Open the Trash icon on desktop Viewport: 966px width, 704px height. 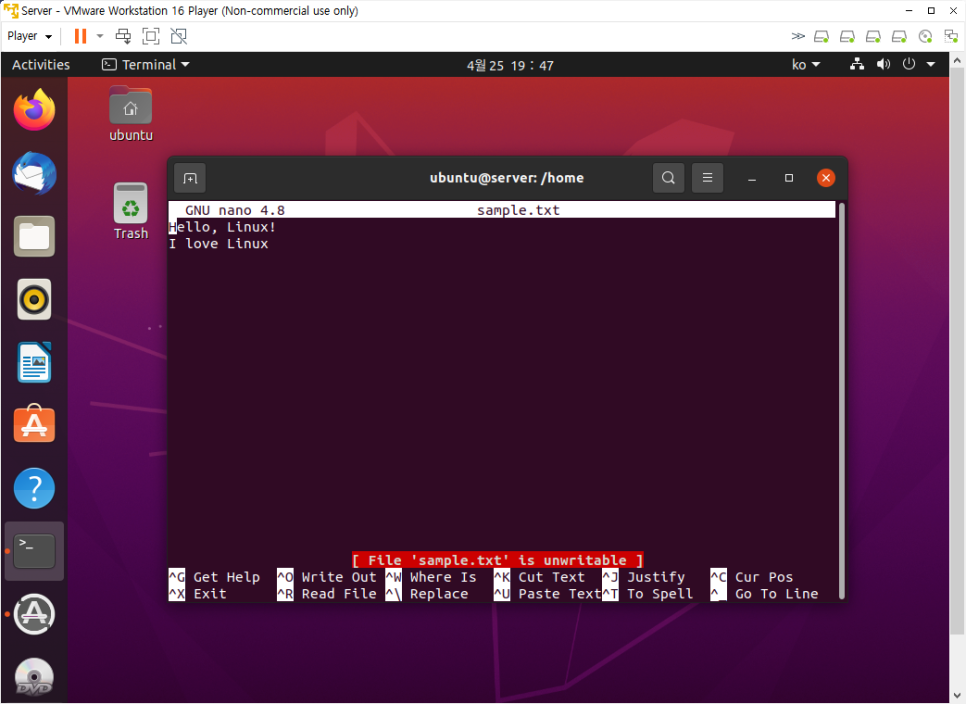point(131,211)
